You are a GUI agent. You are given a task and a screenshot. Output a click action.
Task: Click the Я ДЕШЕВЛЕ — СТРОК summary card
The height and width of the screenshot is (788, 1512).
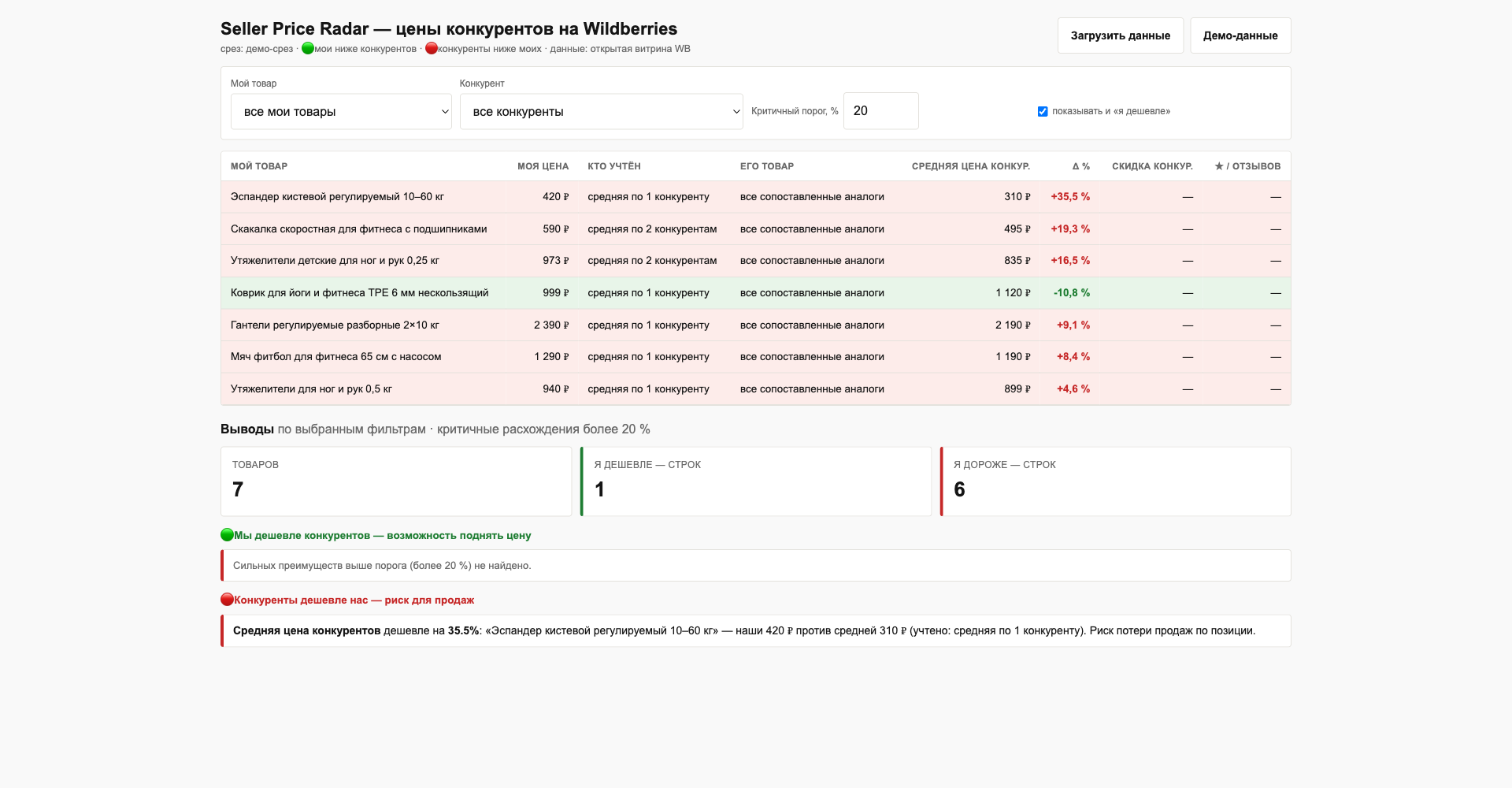coord(756,481)
